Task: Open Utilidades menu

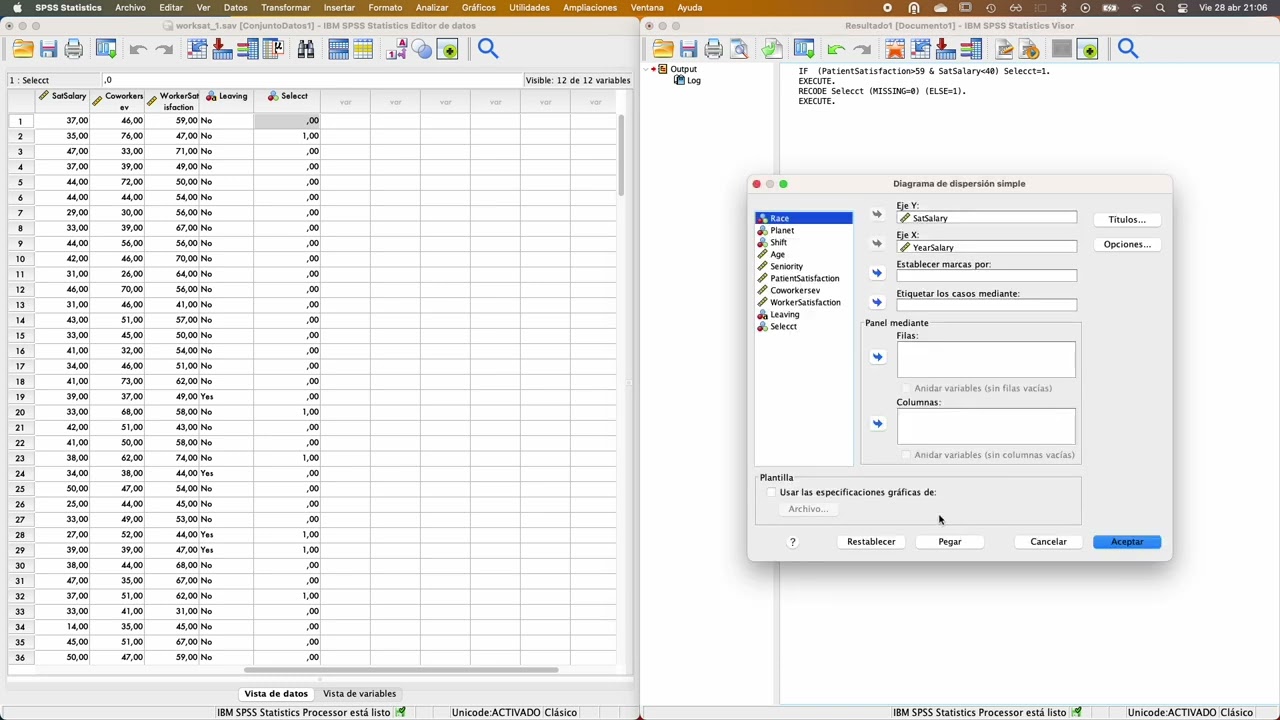Action: (x=529, y=7)
